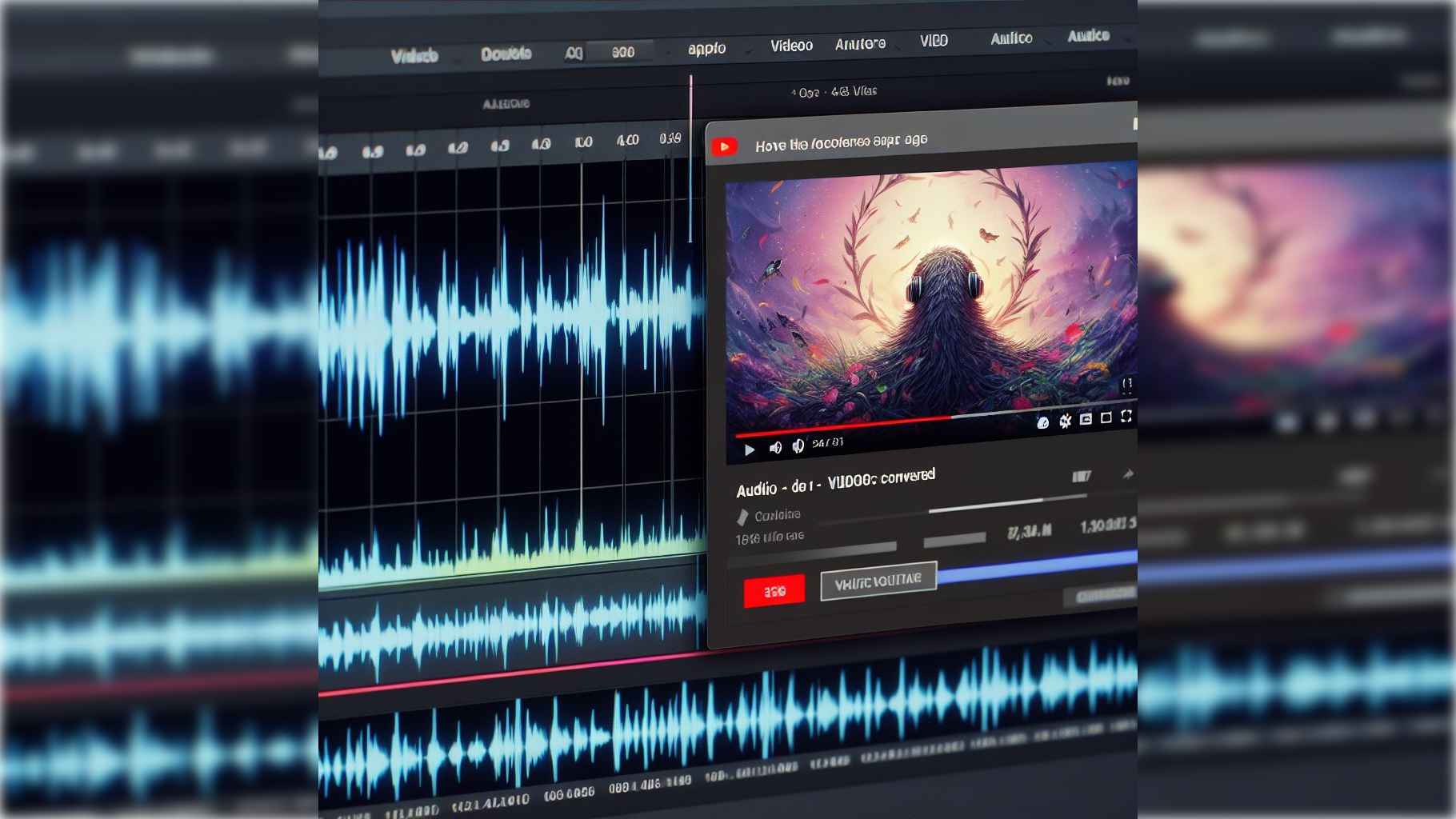The width and height of the screenshot is (1456, 819).
Task: Adjust the white slider under the video title
Action: tap(1008, 504)
